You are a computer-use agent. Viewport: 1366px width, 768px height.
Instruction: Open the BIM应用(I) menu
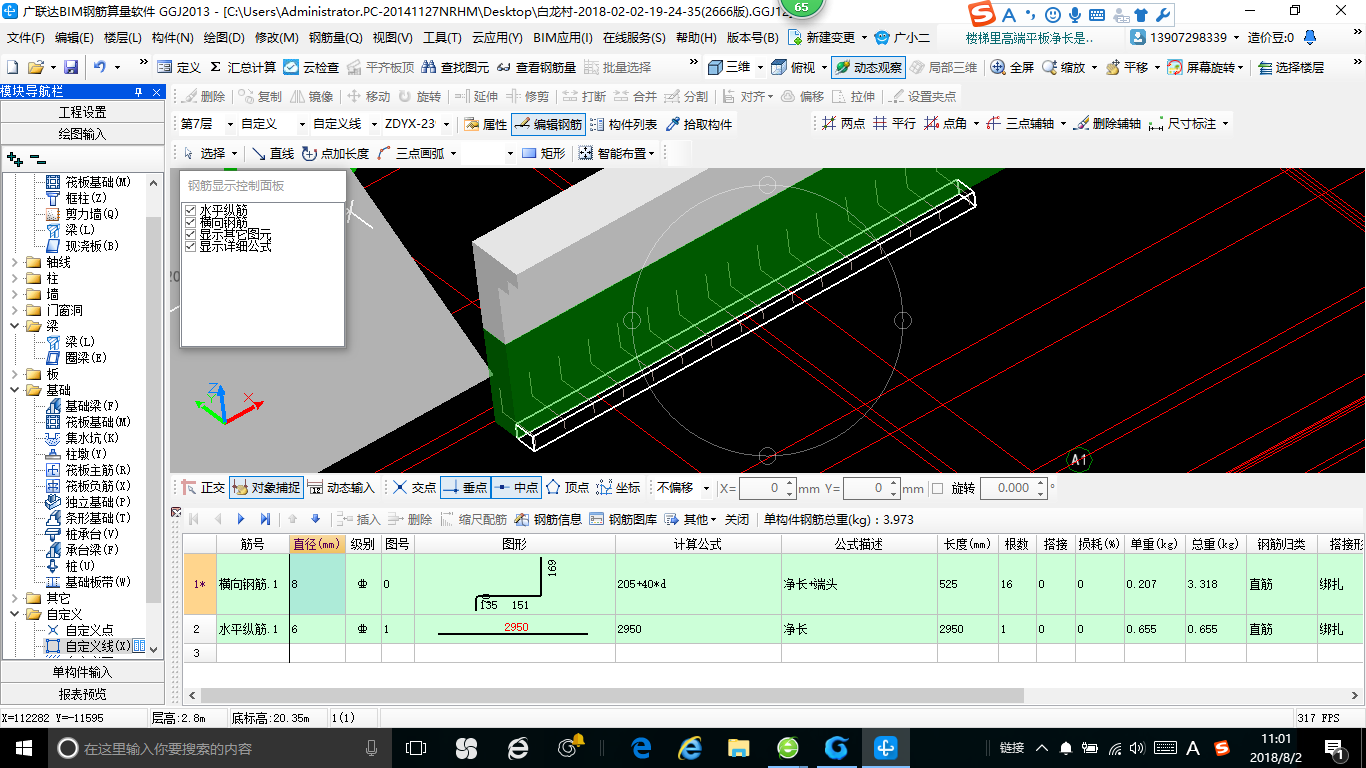point(562,38)
